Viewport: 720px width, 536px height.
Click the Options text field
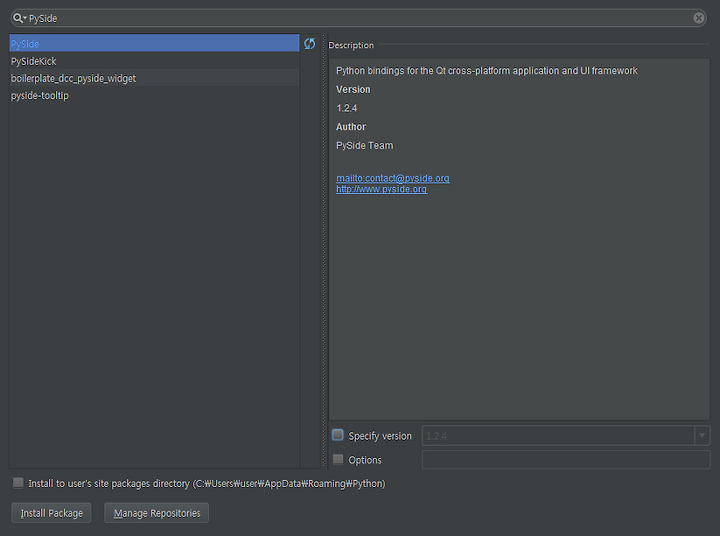pos(566,460)
